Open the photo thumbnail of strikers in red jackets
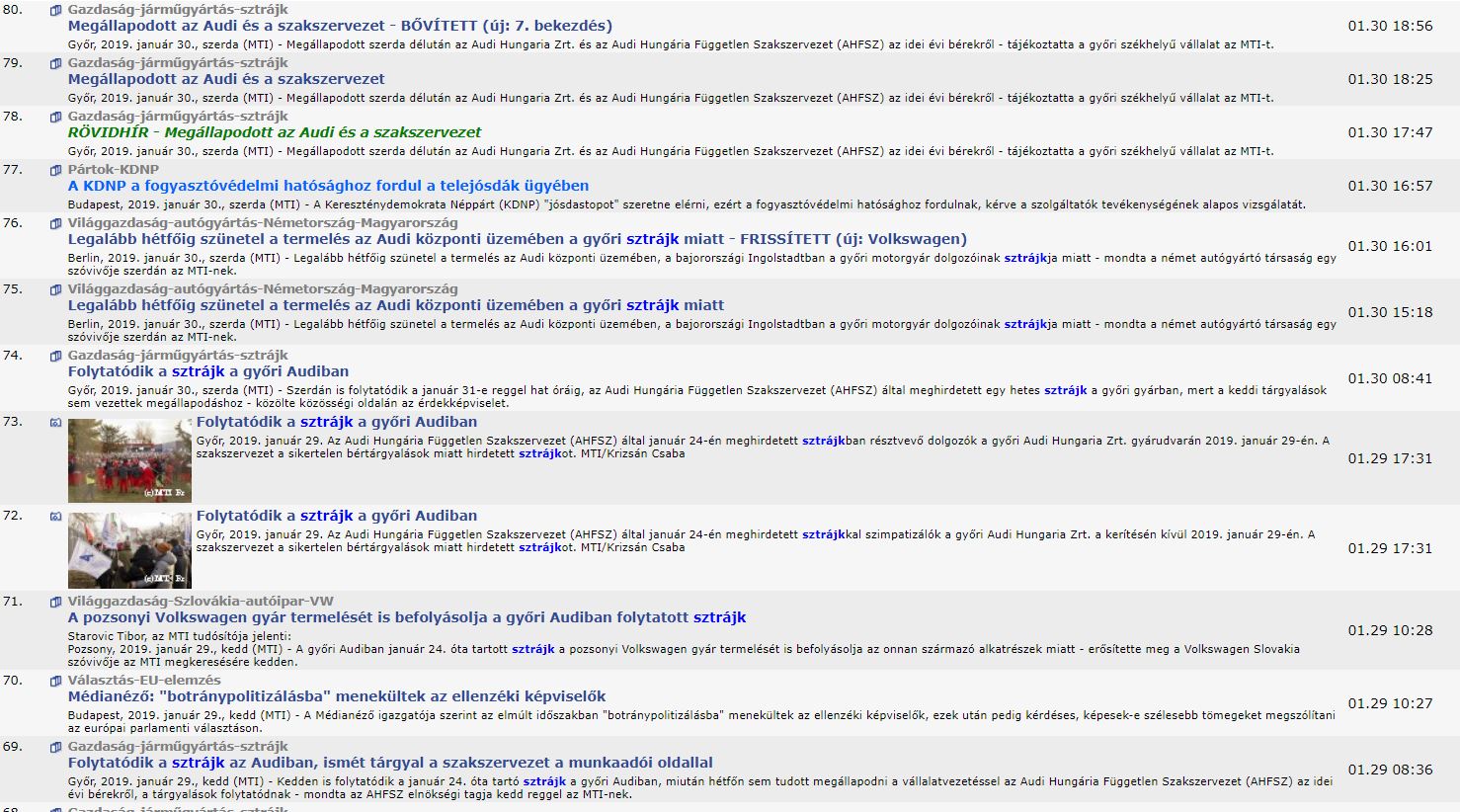Viewport: 1460px width, 812px height. 129,459
